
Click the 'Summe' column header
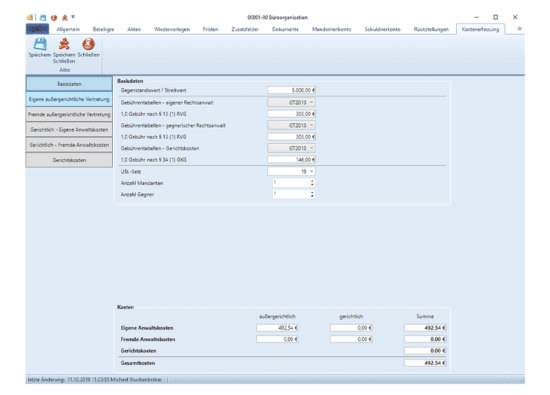pos(425,316)
